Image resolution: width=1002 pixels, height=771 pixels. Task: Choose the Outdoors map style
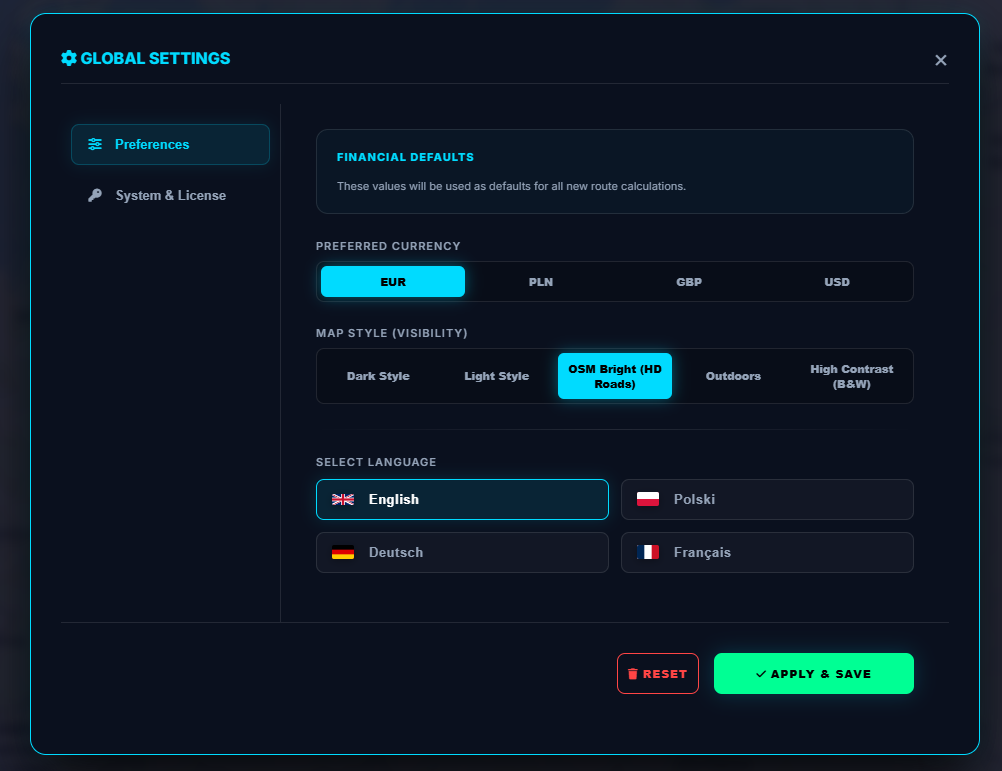(x=733, y=376)
